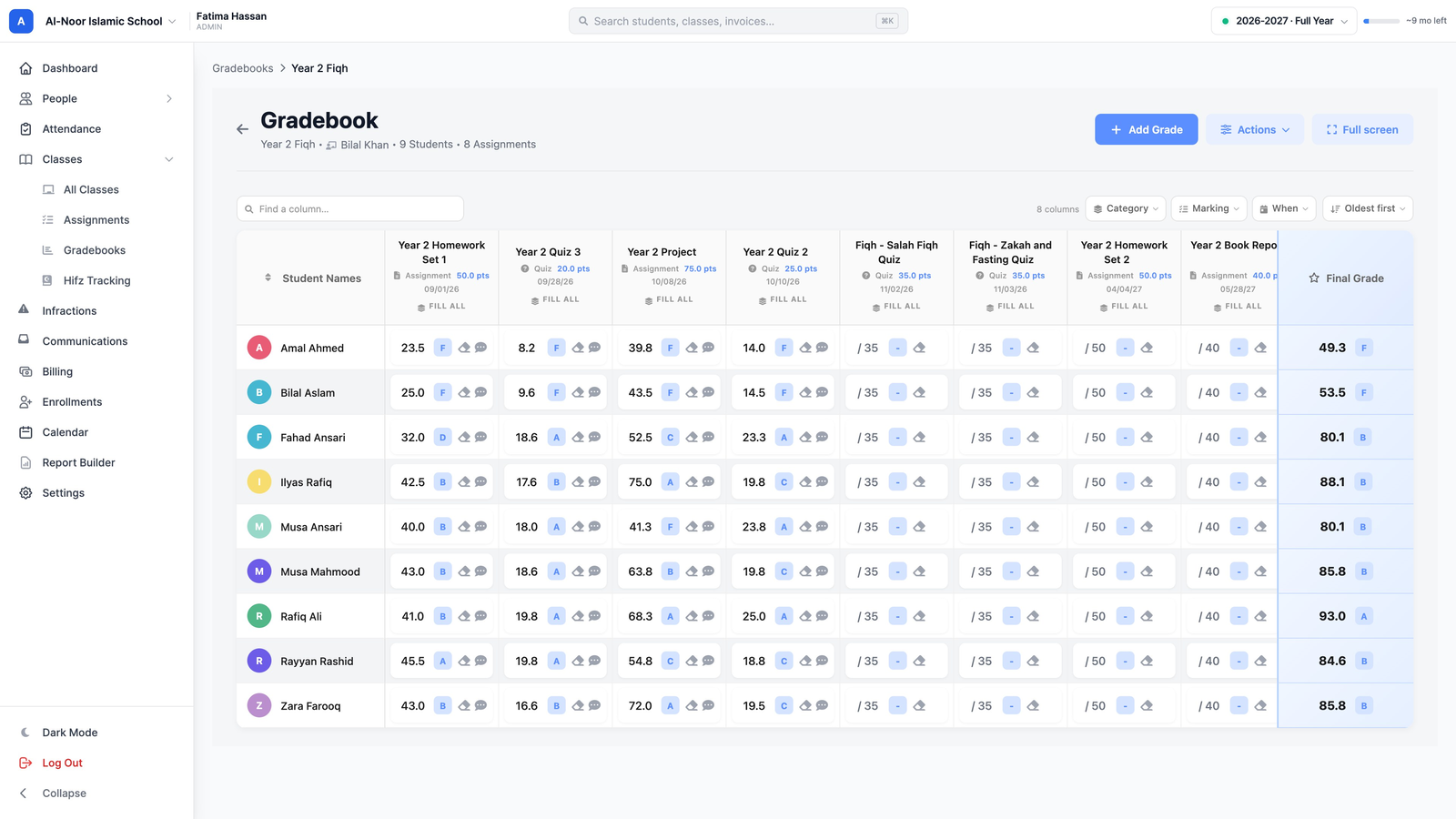Image resolution: width=1456 pixels, height=819 pixels.
Task: Erase Amal Ahmed's Year 2 Homework Set 1 grade
Action: 464,348
